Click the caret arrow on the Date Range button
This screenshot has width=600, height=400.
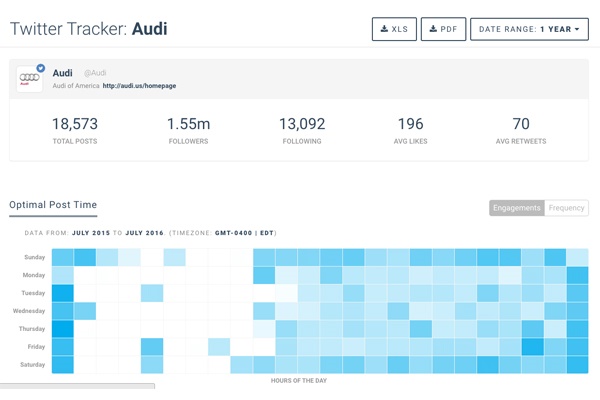(x=577, y=29)
